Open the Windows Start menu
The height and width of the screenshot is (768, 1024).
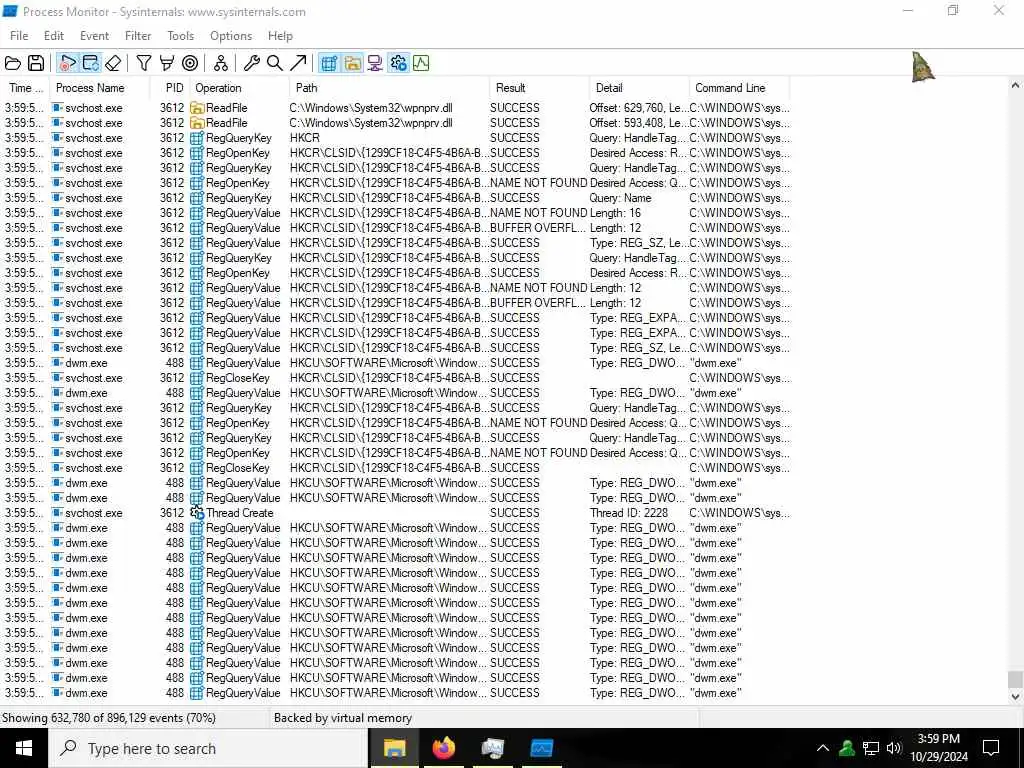[x=24, y=748]
